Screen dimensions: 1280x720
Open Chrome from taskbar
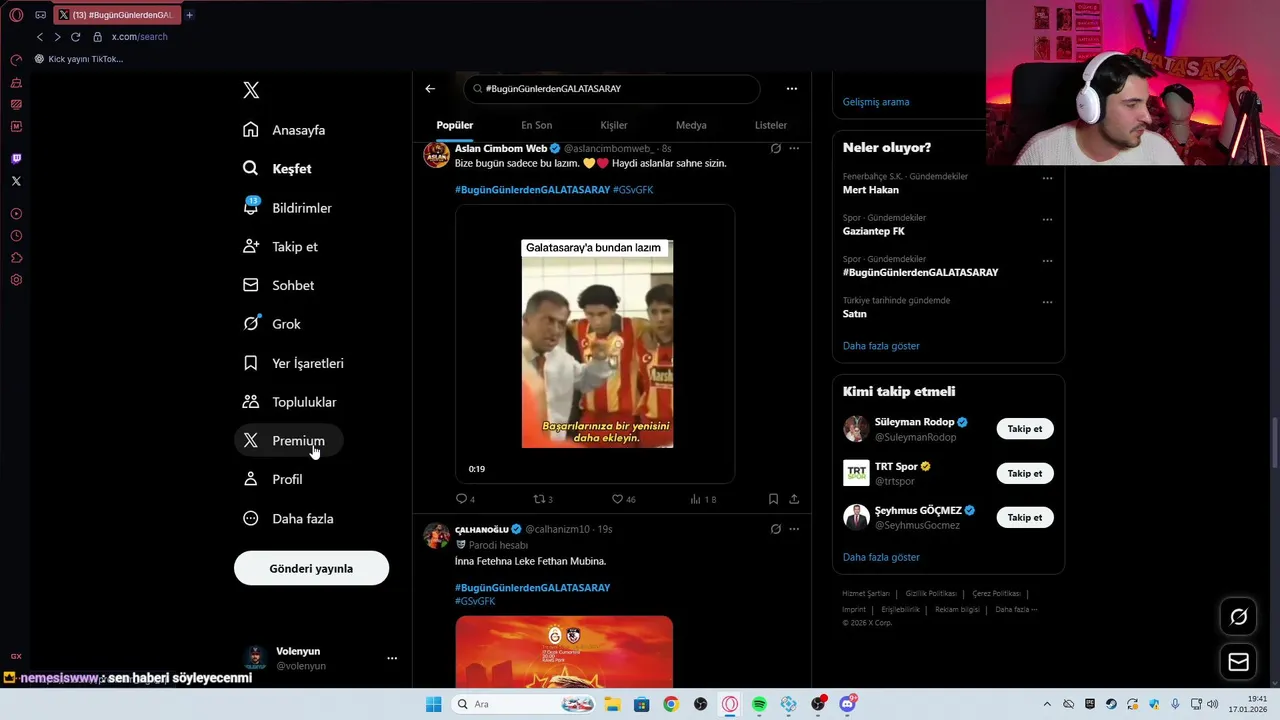(x=671, y=704)
